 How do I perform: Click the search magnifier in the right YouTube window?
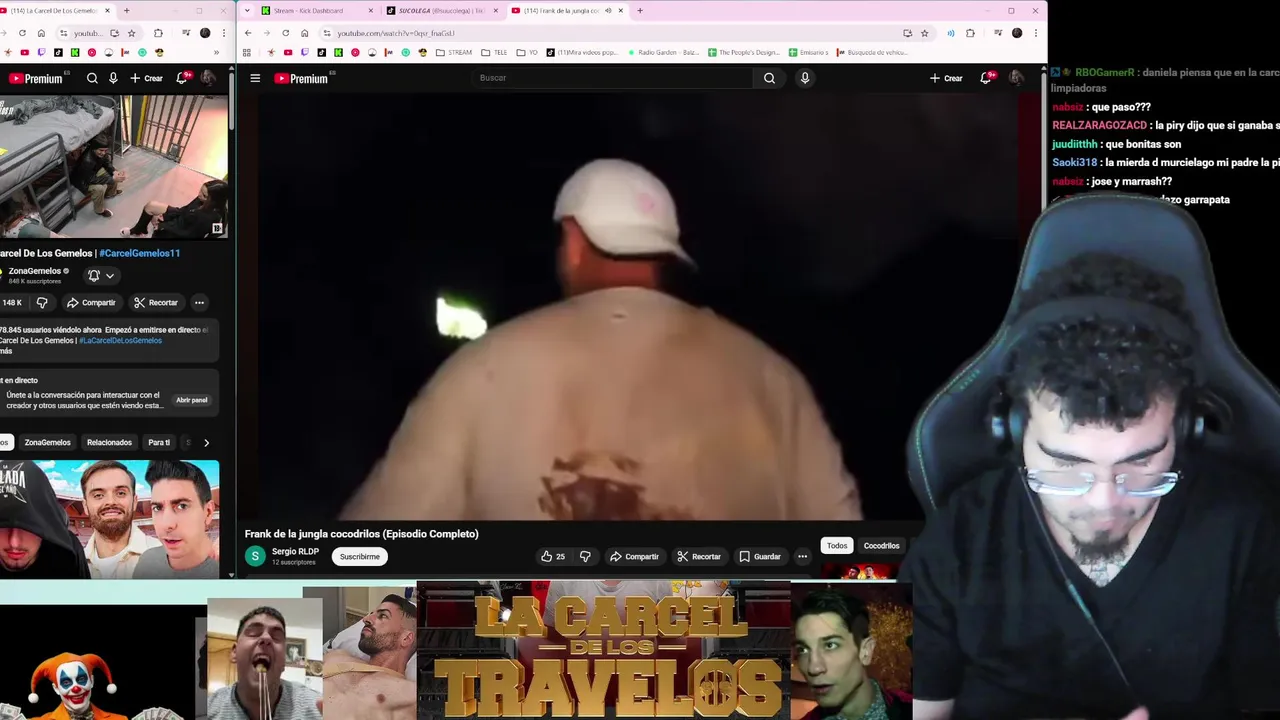click(x=769, y=78)
